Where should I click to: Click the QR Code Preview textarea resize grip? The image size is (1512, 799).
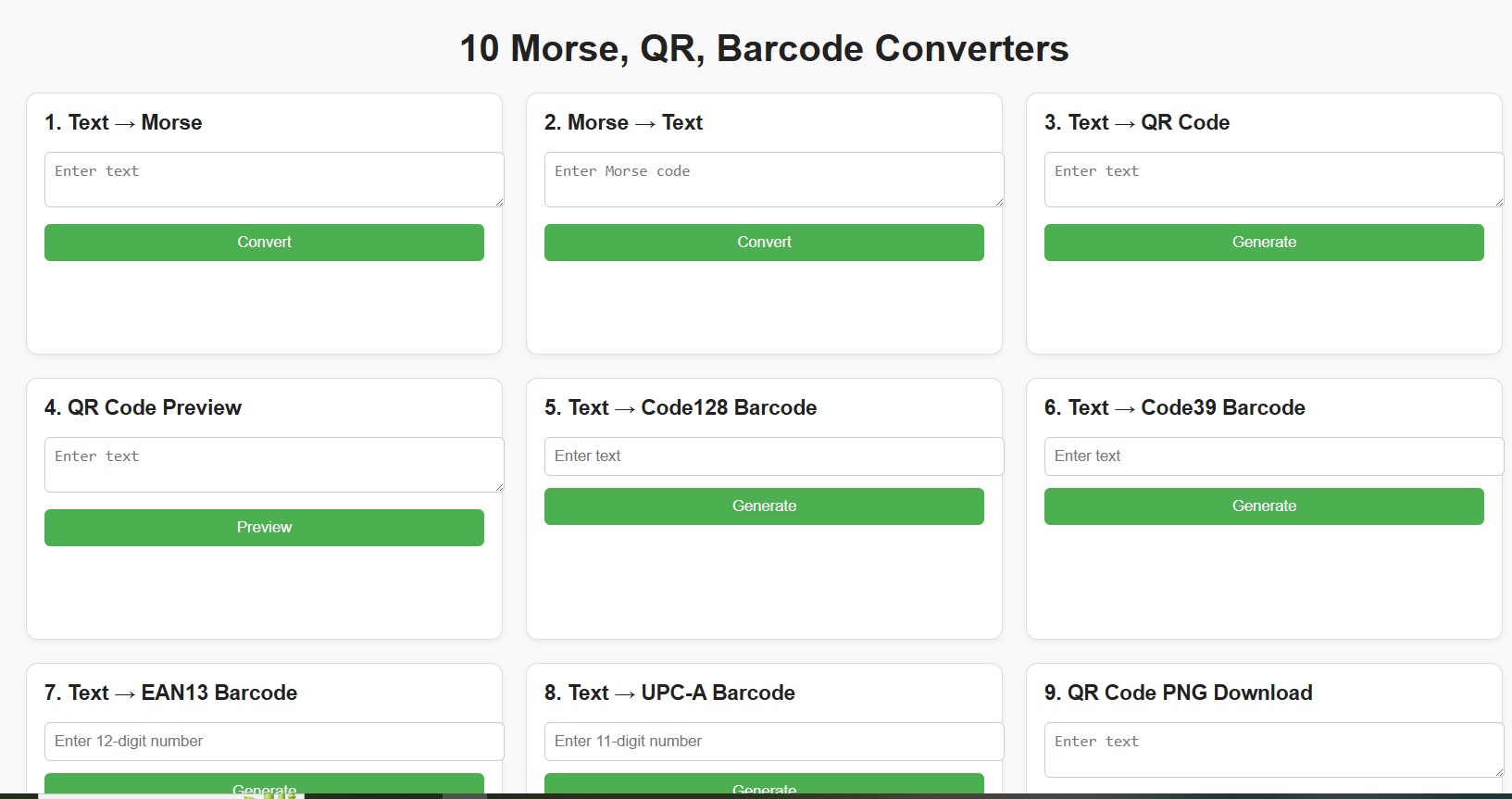(499, 487)
